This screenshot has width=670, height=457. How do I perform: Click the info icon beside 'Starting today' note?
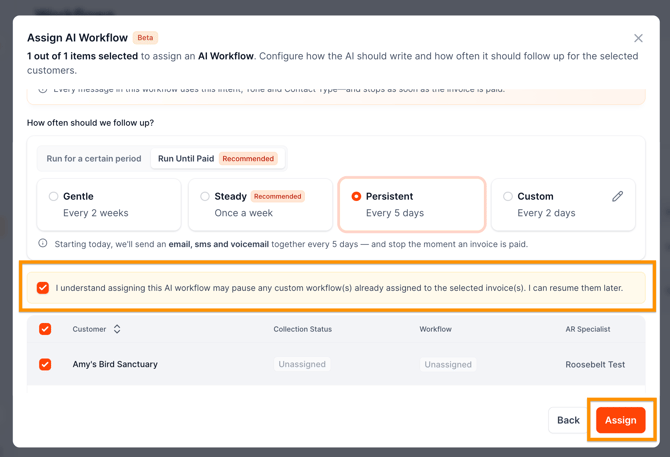(43, 243)
